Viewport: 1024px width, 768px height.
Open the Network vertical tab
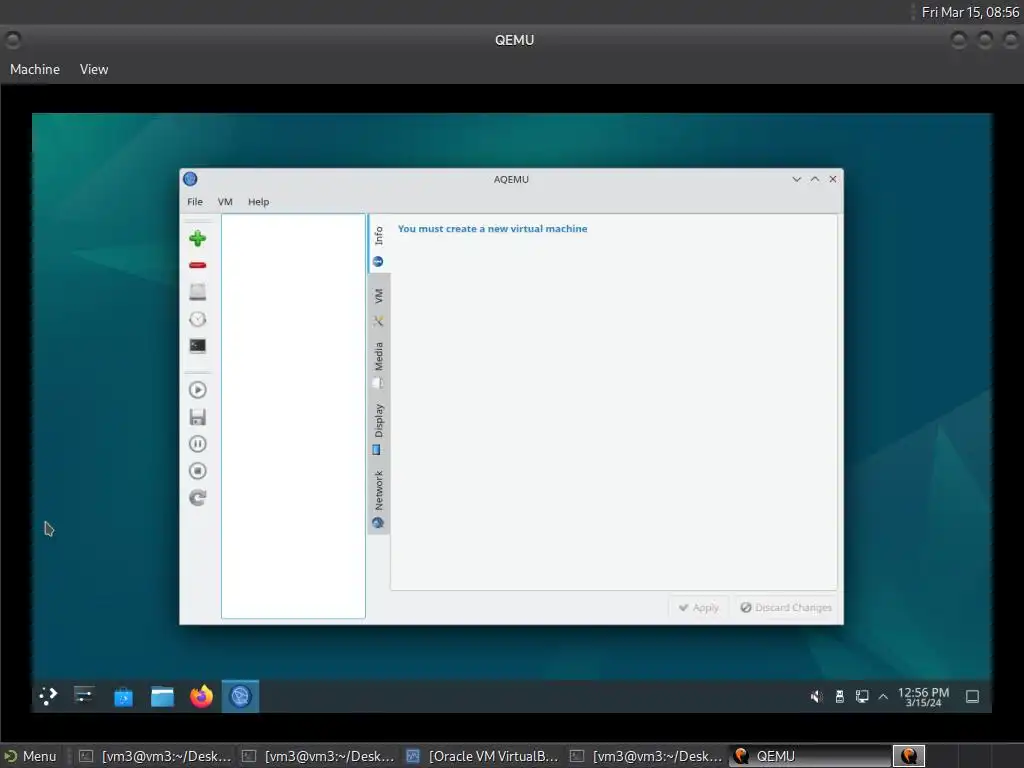coord(379,499)
